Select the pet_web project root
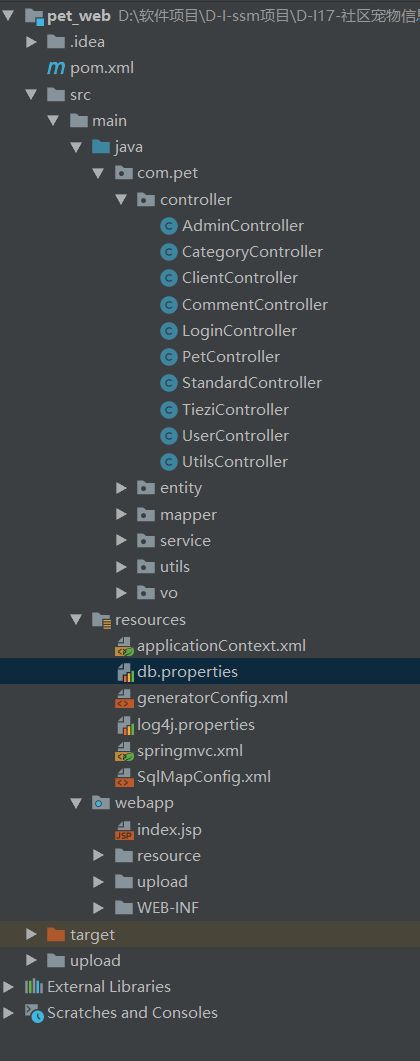This screenshot has width=420, height=1061. (x=78, y=16)
